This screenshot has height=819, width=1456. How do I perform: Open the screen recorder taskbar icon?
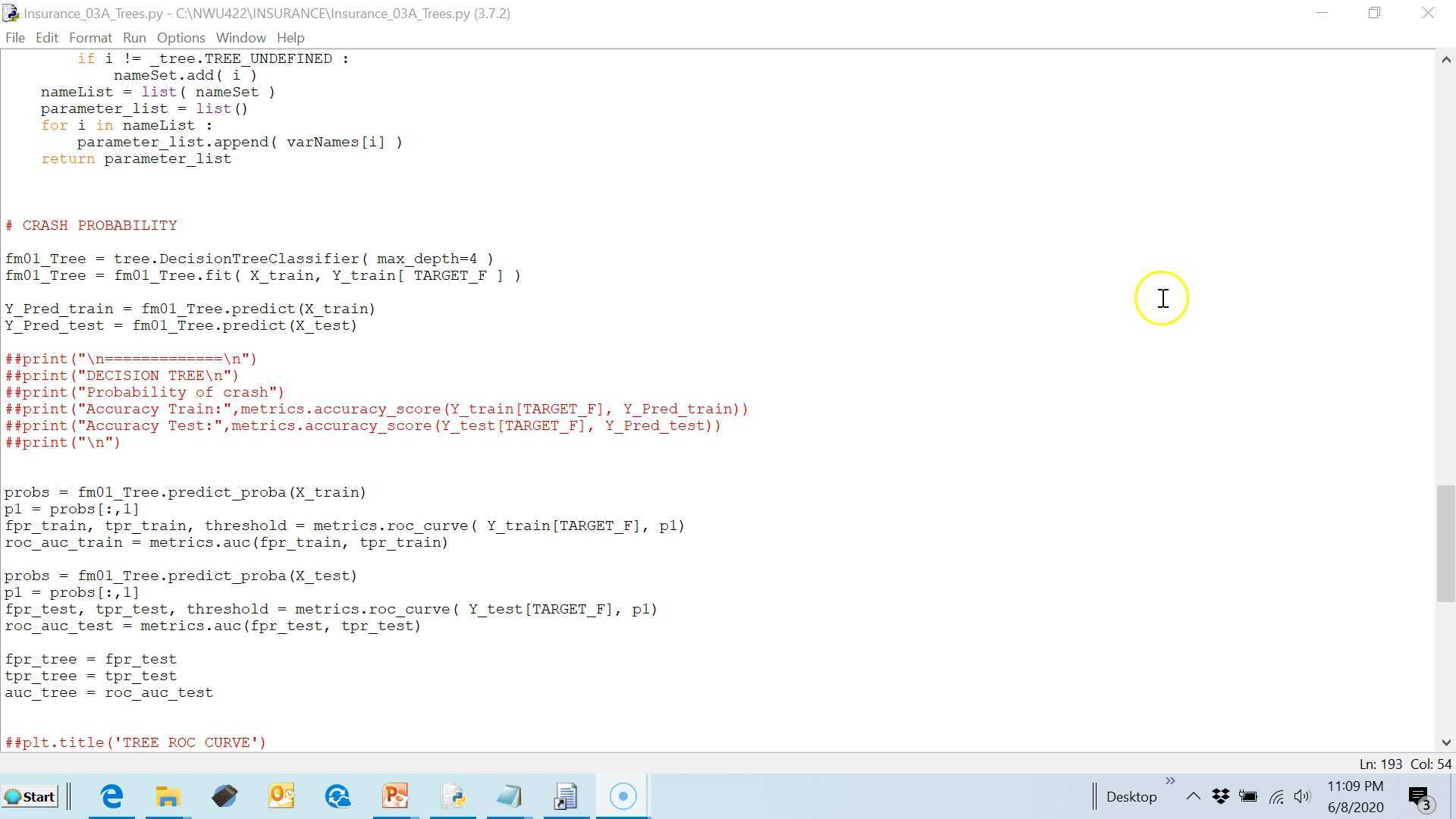[x=622, y=795]
